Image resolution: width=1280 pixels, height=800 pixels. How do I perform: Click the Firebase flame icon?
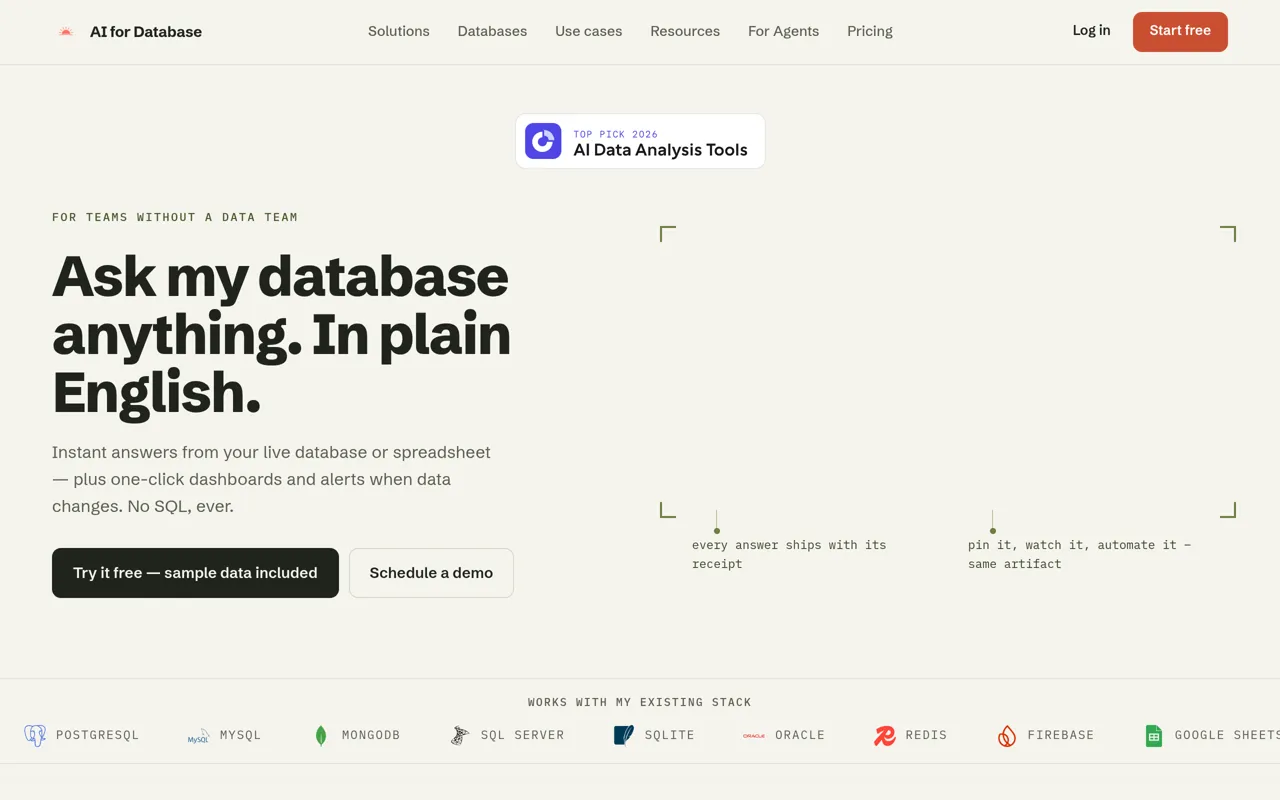(x=1007, y=736)
